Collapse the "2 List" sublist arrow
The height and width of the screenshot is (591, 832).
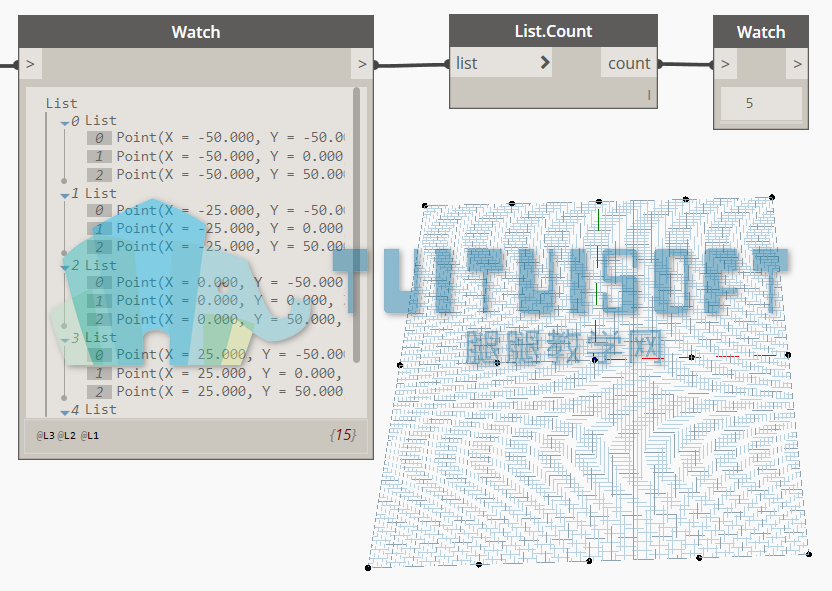pyautogui.click(x=65, y=268)
